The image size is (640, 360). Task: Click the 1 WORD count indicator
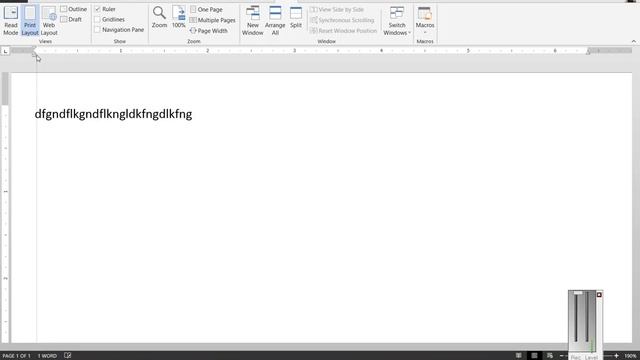(x=47, y=356)
